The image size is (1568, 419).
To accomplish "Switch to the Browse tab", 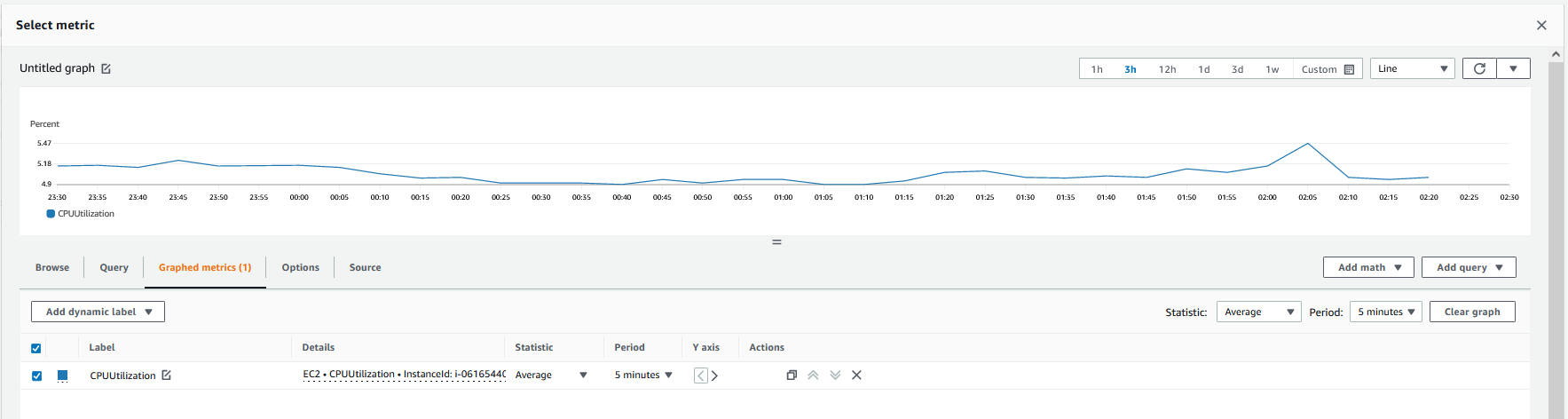I will coord(52,267).
